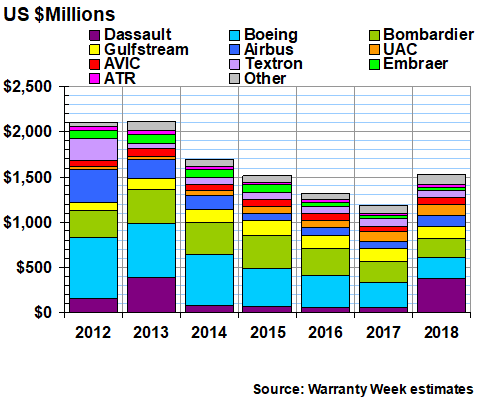The width and height of the screenshot is (480, 400).
Task: Click the ATR magenta legend swatch
Action: (95, 79)
